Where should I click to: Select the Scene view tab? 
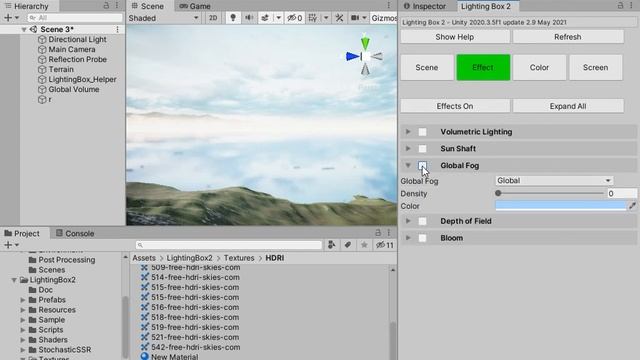click(x=148, y=6)
